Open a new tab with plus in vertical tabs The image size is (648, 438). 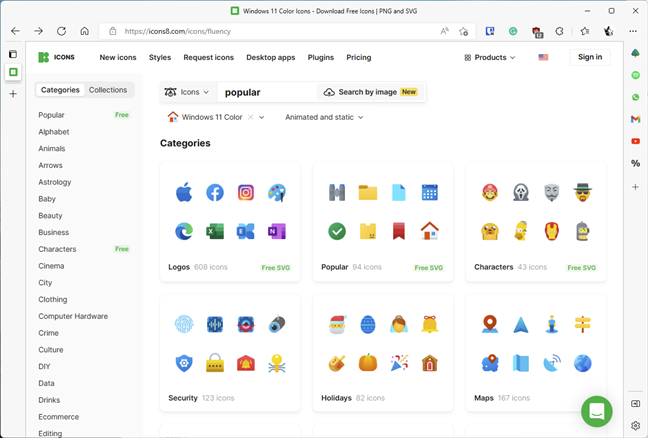(x=13, y=94)
